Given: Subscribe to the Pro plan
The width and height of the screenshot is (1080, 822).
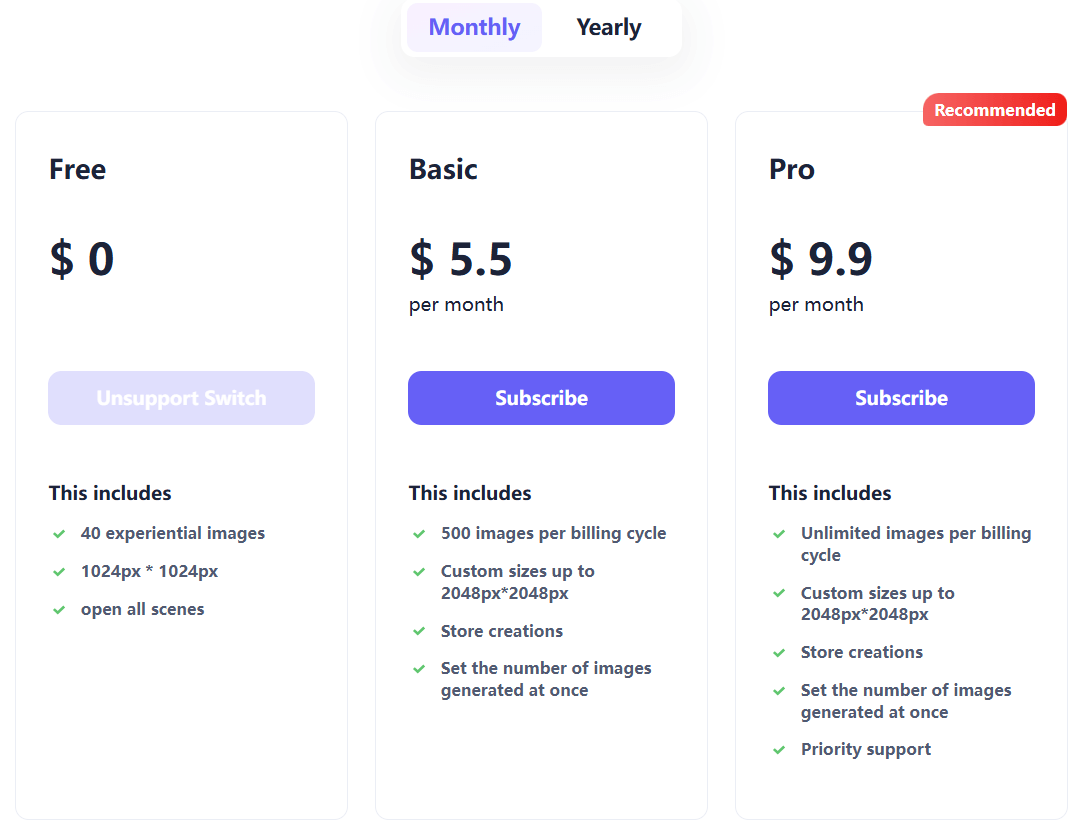Looking at the screenshot, I should click(x=901, y=398).
